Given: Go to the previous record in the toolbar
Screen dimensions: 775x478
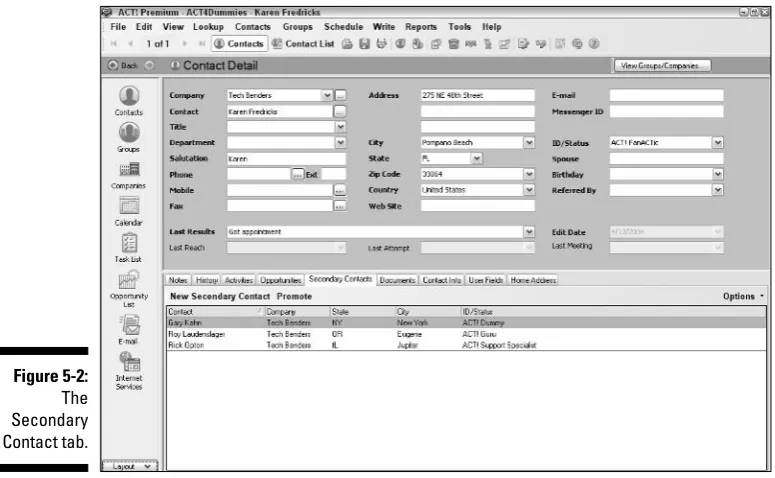Looking at the screenshot, I should [x=130, y=44].
